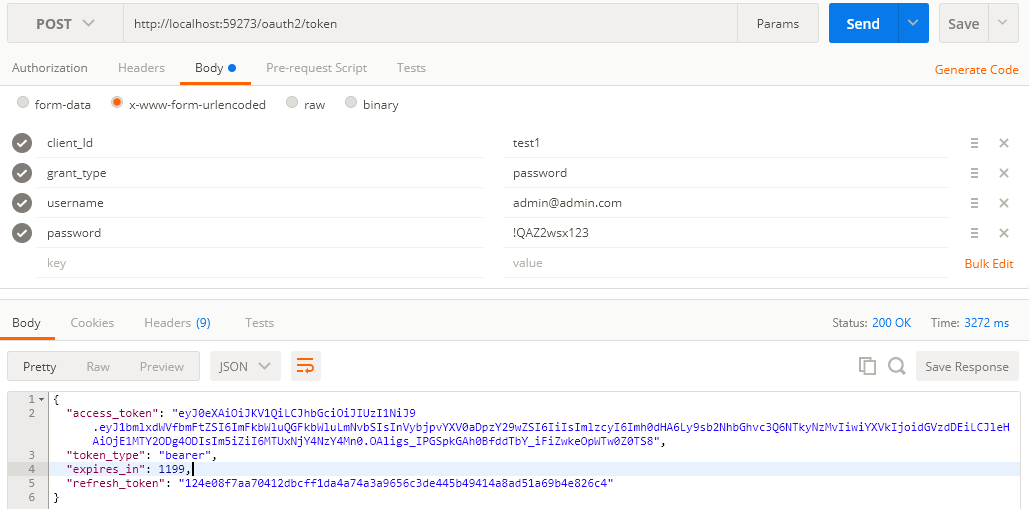Open the Pre-request Script tab
1029x509 pixels.
pos(316,68)
